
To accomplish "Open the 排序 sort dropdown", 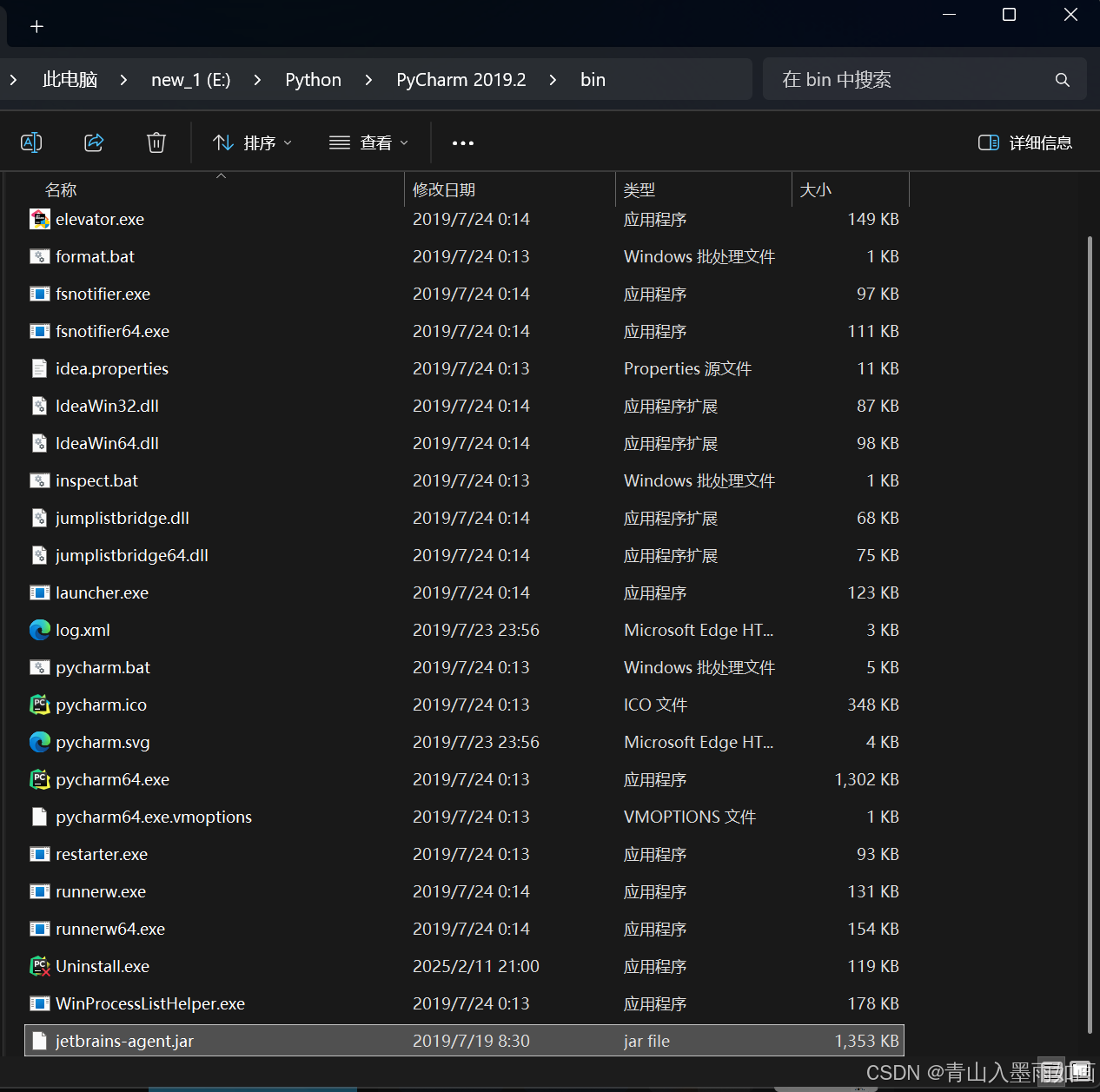I will click(252, 142).
